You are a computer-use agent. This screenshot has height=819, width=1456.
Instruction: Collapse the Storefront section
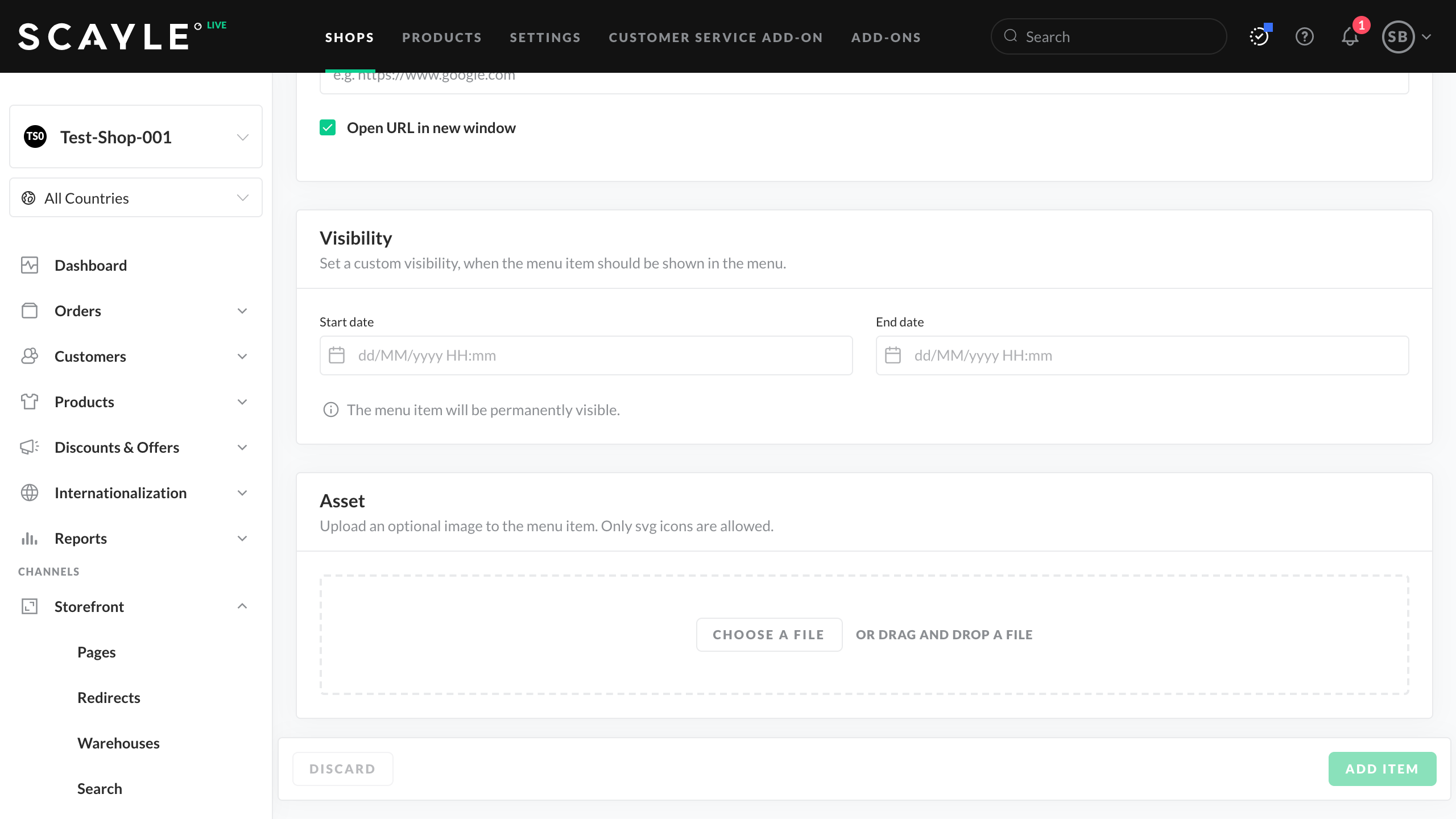242,606
